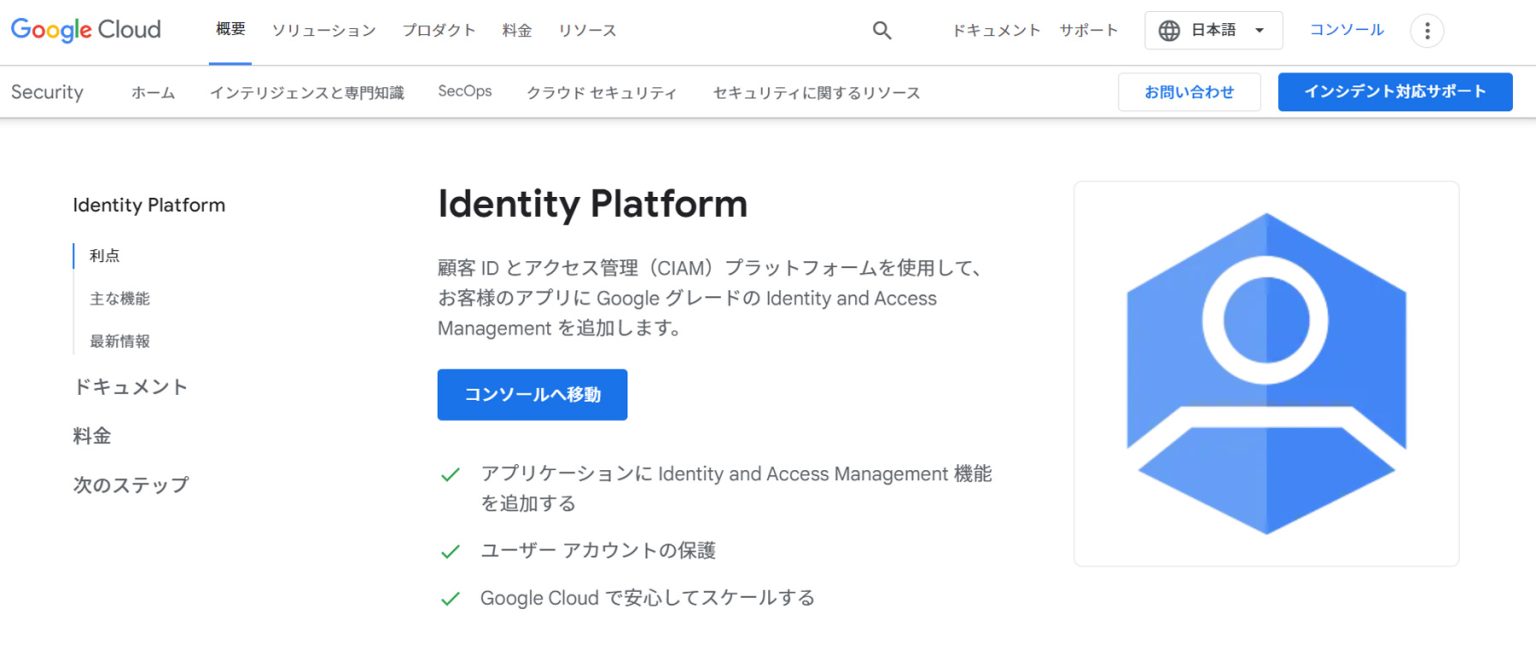The image size is (1536, 650).
Task: Click the コンソールへ移動 button
Action: pyautogui.click(x=532, y=394)
